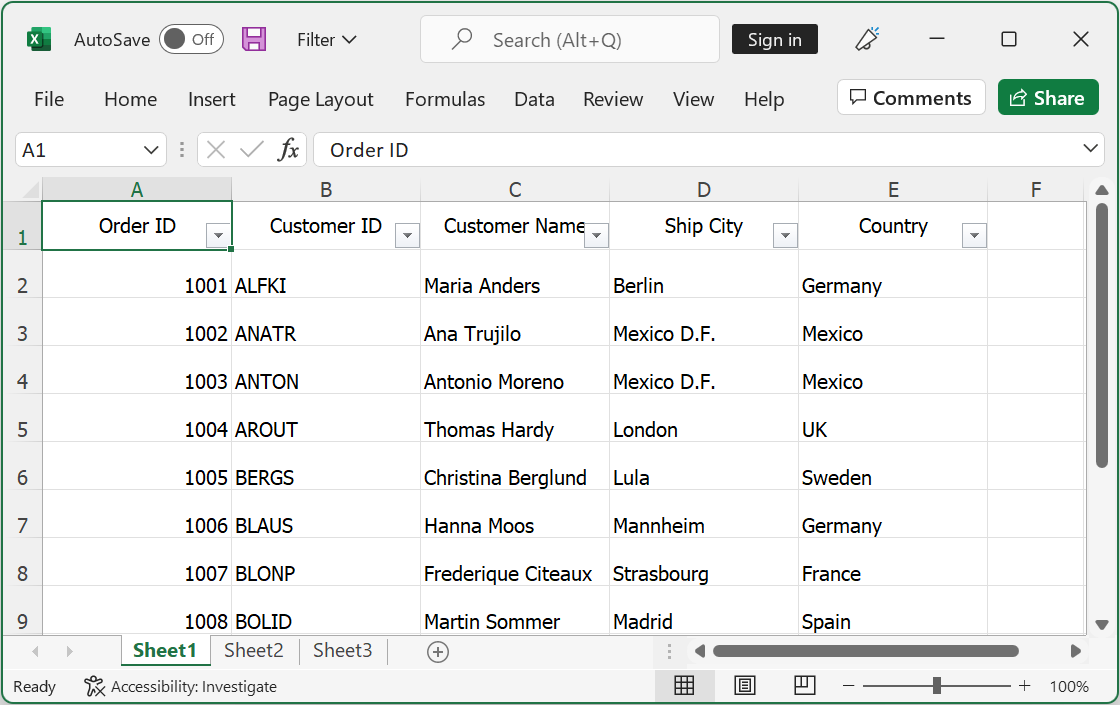Viewport: 1120px width, 705px height.
Task: Switch to Normal view icon
Action: tap(684, 686)
